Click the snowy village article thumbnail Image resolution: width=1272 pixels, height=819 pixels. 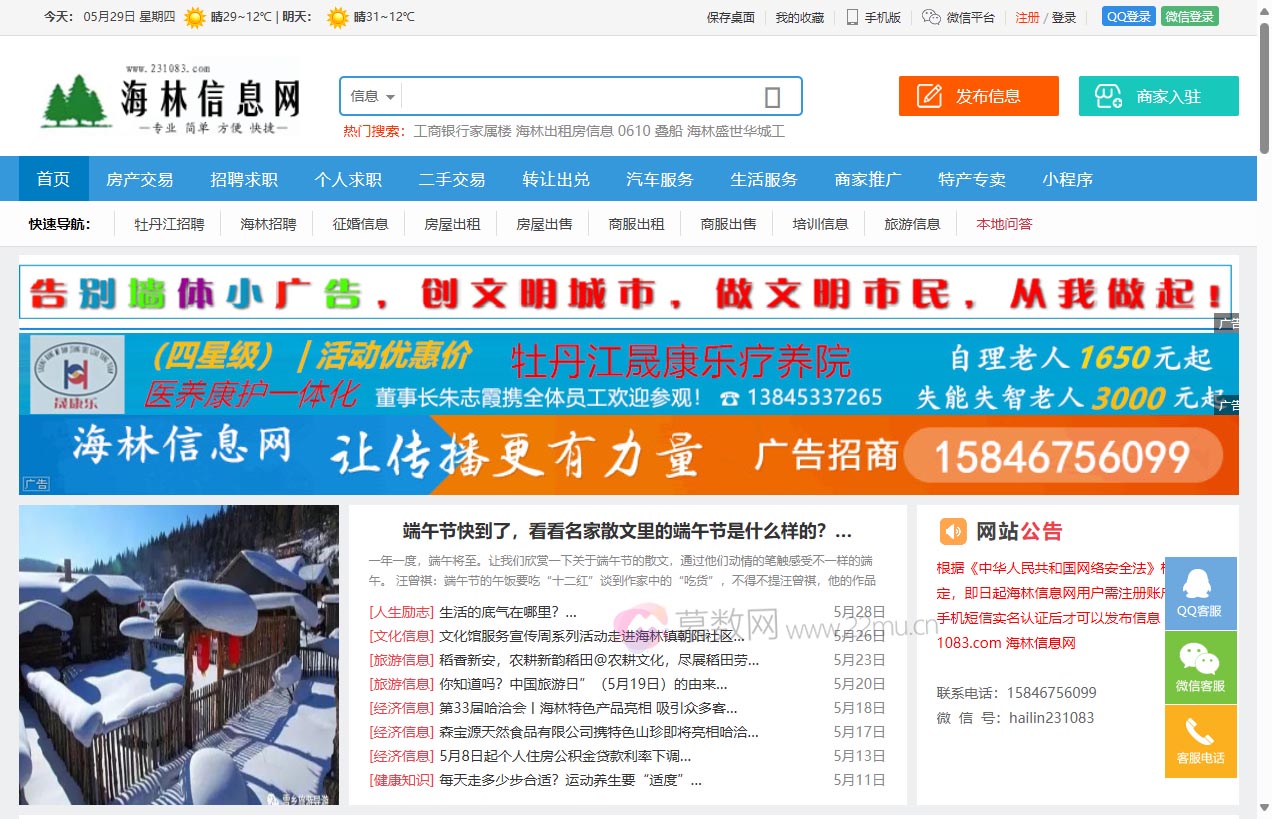pos(178,655)
